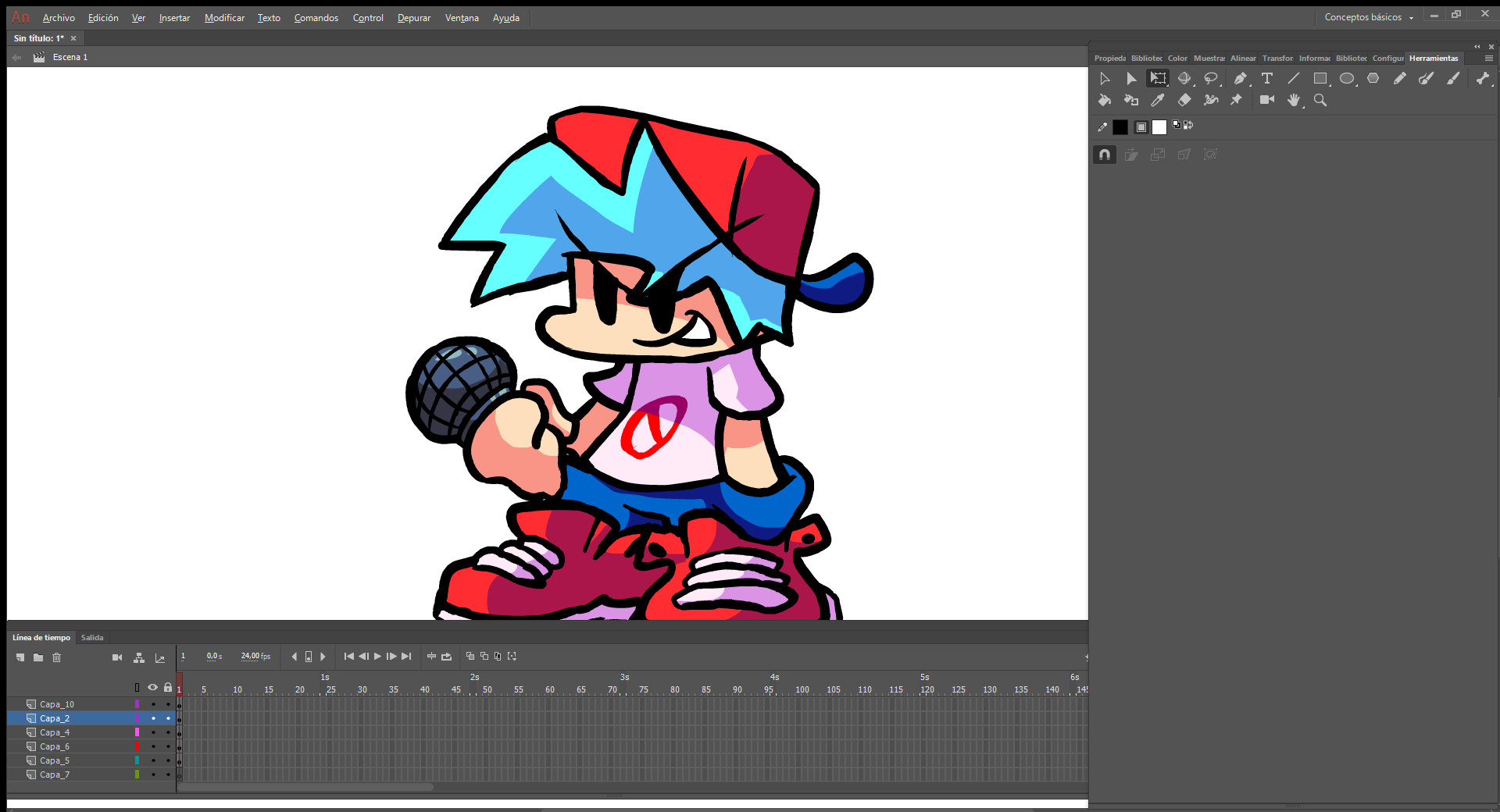Activate the Paint Bucket tool

point(1104,100)
